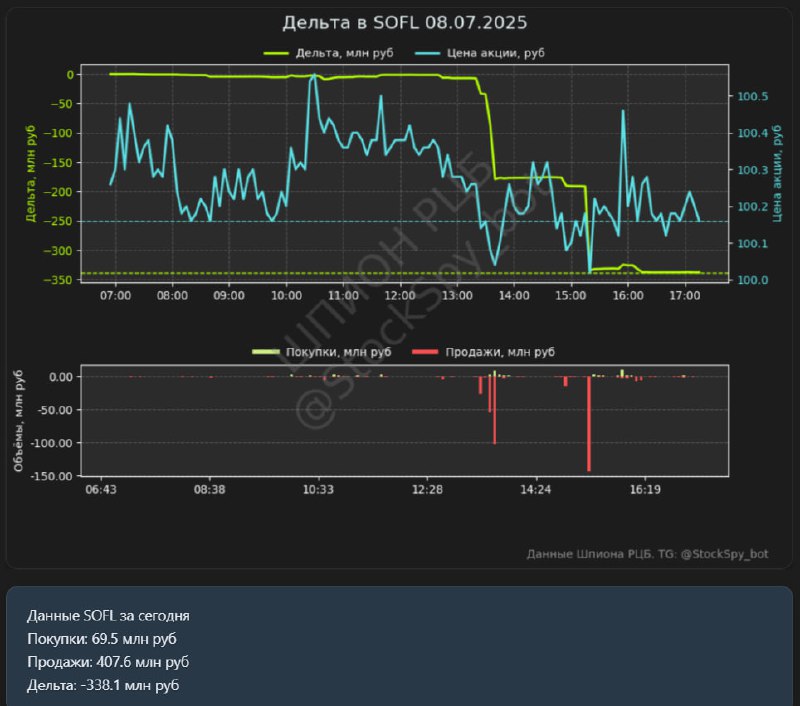Click the tallest red sales bar in volume chart
Viewport: 800px width, 706px height.
[589, 423]
